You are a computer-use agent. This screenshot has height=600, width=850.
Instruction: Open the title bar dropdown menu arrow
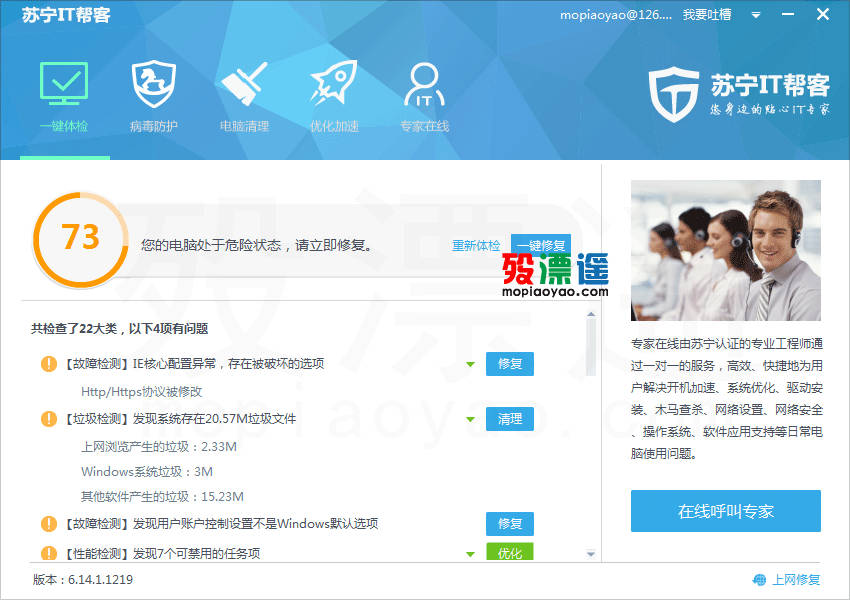pos(756,15)
